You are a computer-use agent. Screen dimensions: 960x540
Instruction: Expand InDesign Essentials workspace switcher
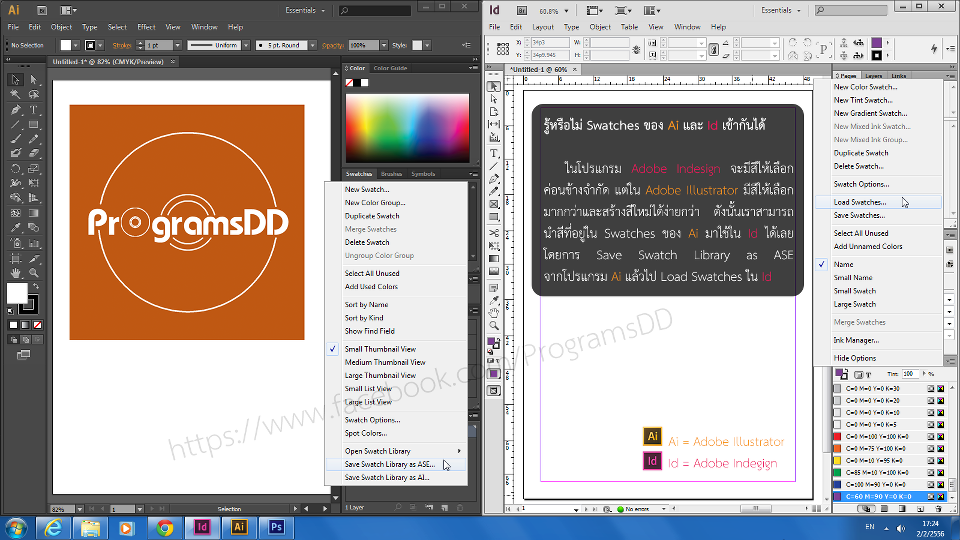coord(782,10)
